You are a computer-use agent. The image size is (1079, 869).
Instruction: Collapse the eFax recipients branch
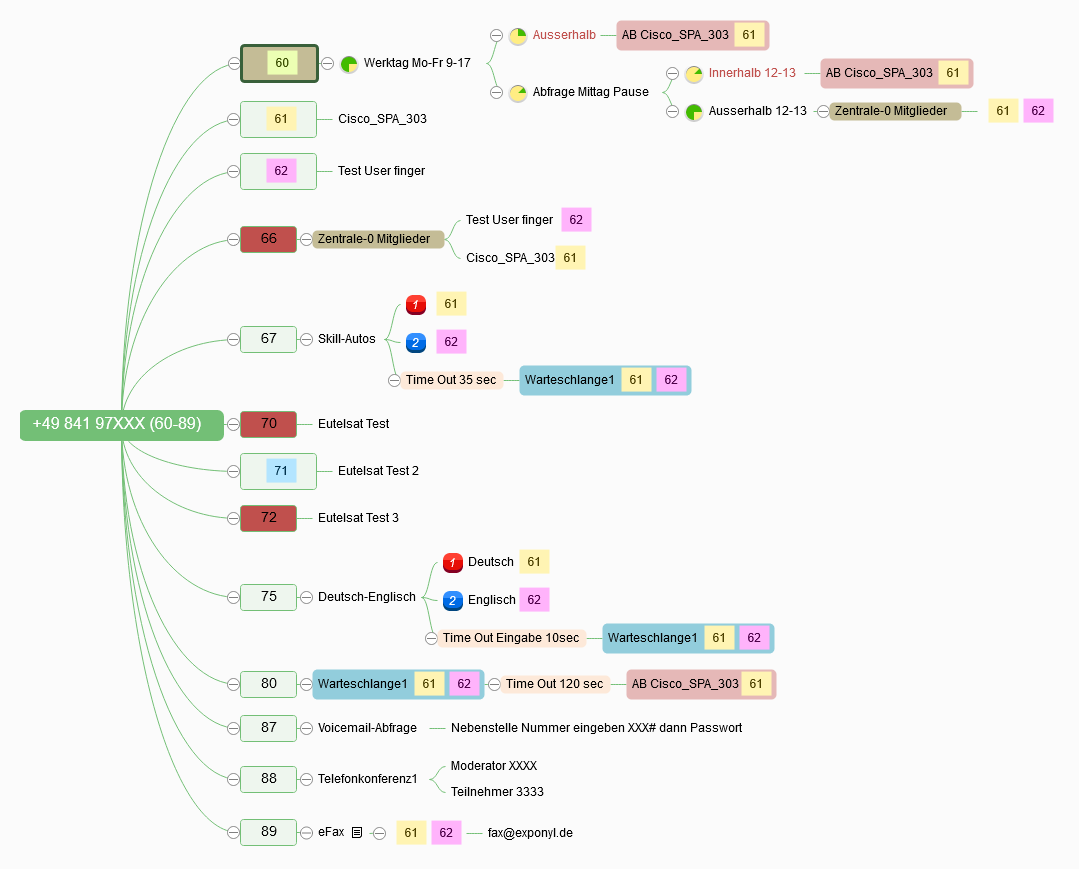point(379,833)
